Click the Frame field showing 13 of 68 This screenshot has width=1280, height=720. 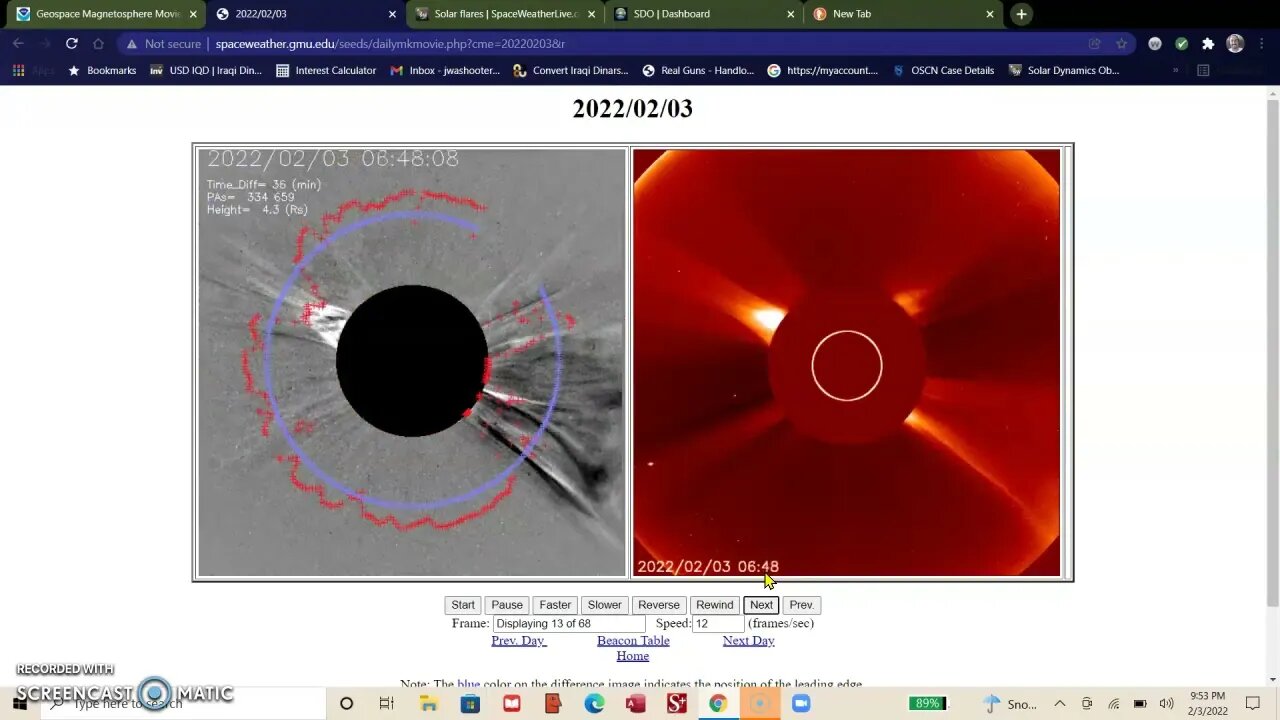pyautogui.click(x=569, y=623)
